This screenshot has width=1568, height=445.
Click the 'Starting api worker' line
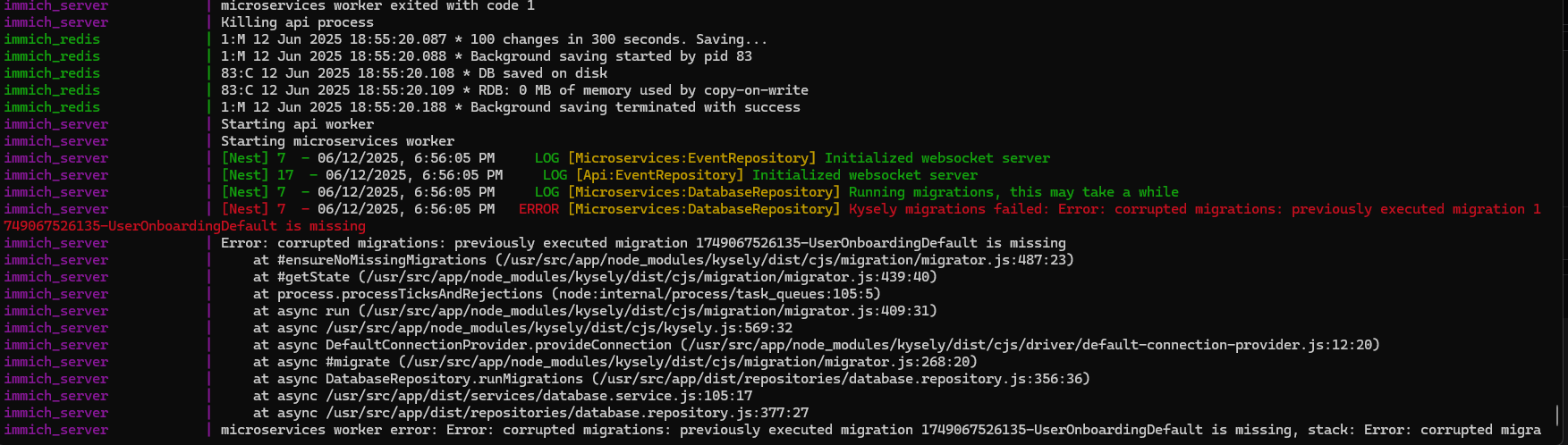(x=297, y=124)
